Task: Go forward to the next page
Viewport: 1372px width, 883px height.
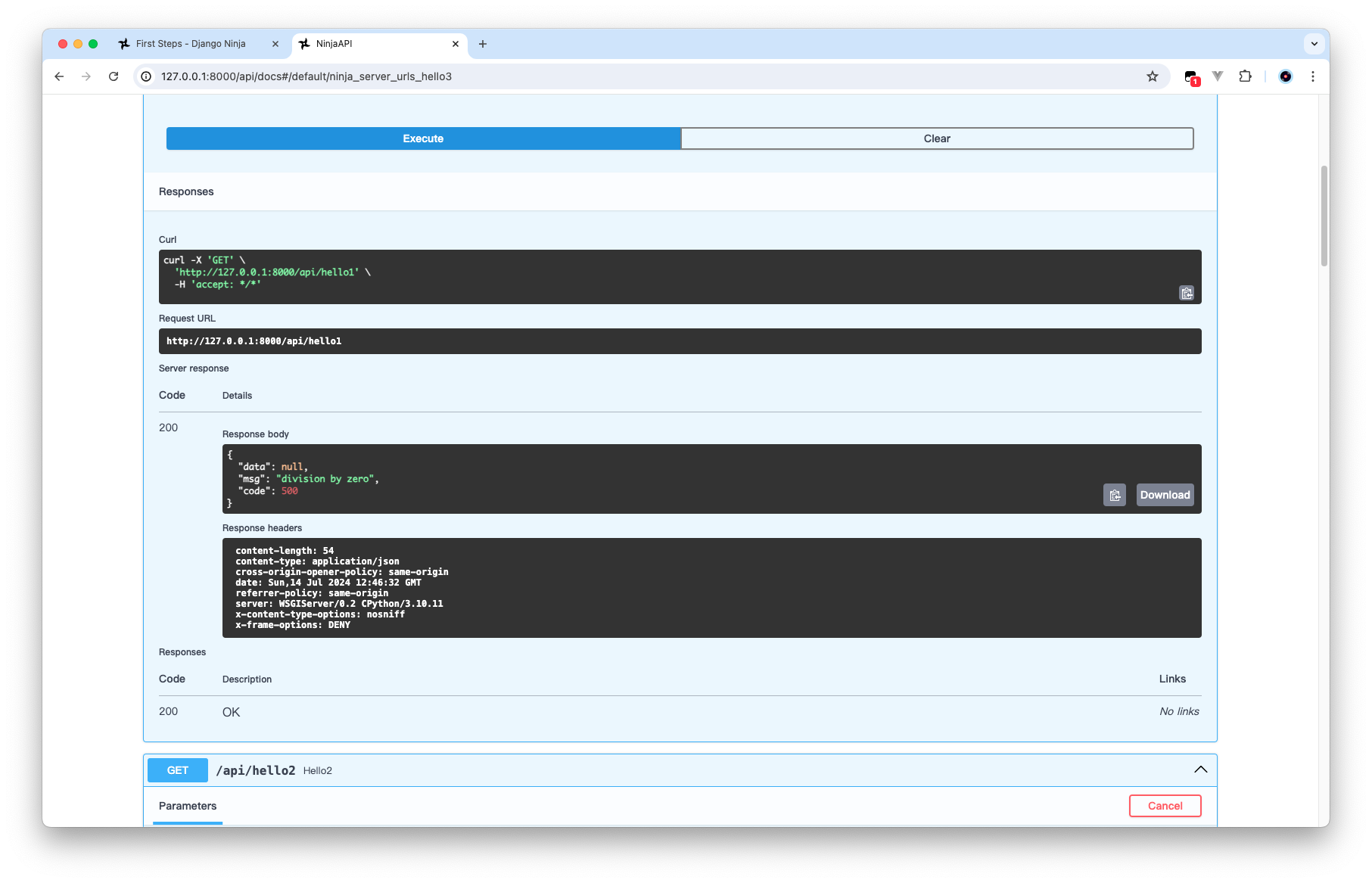Action: (x=86, y=76)
